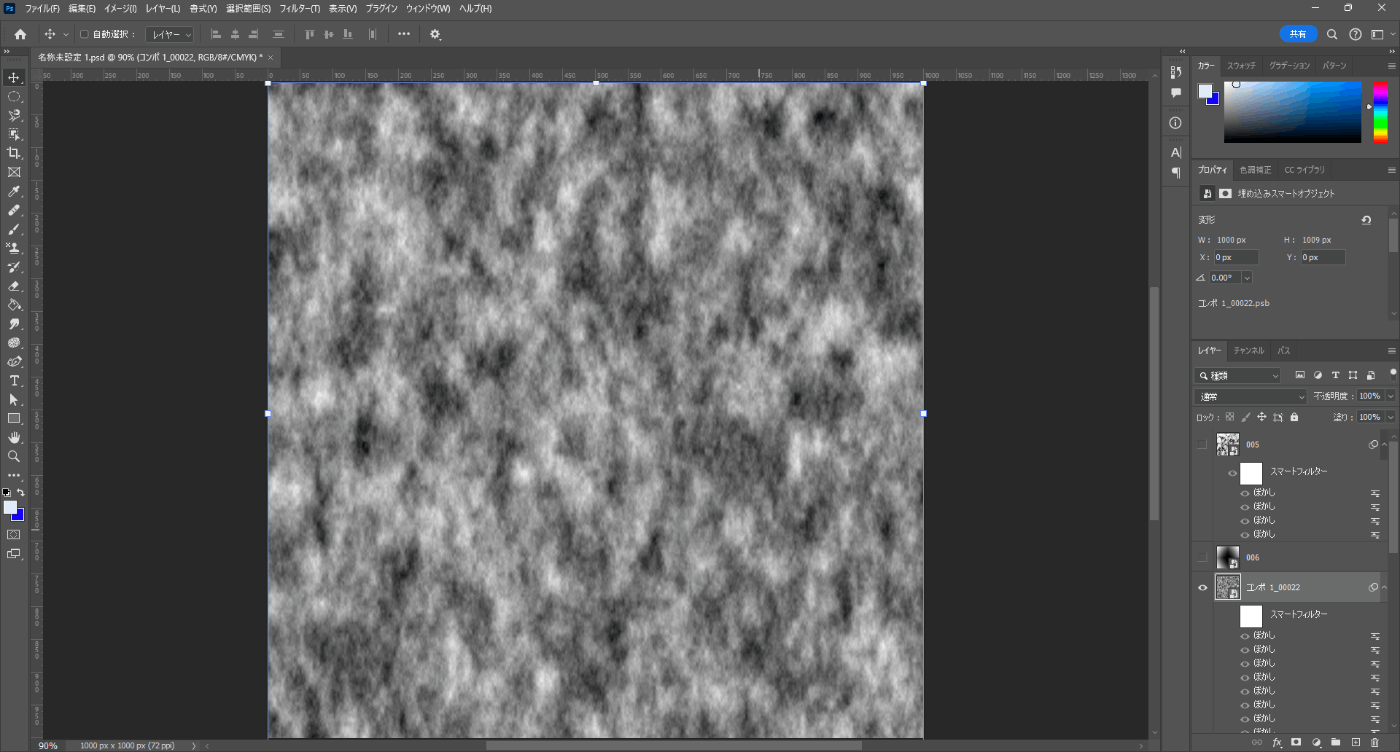Image resolution: width=1400 pixels, height=752 pixels.
Task: Add layer style with fx icon
Action: (x=1277, y=743)
